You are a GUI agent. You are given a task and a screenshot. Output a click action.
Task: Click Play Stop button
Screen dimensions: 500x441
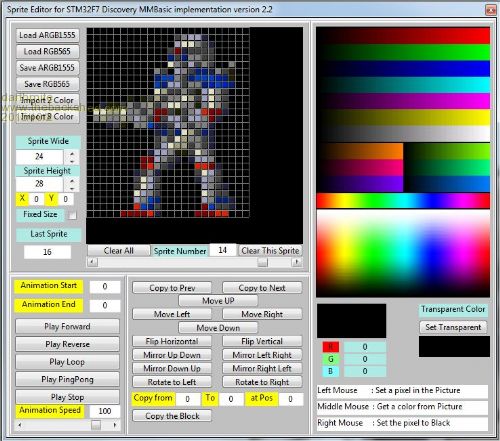(67, 397)
